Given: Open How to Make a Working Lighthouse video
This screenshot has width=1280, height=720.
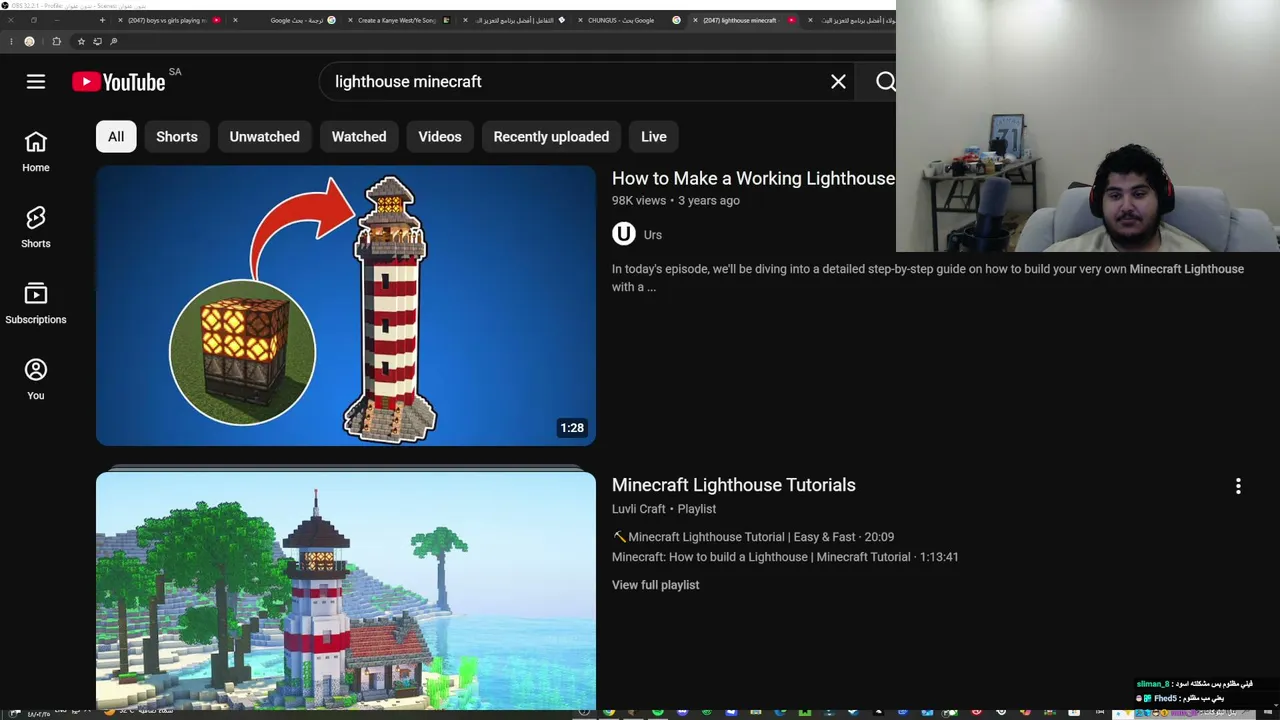Looking at the screenshot, I should (x=753, y=178).
